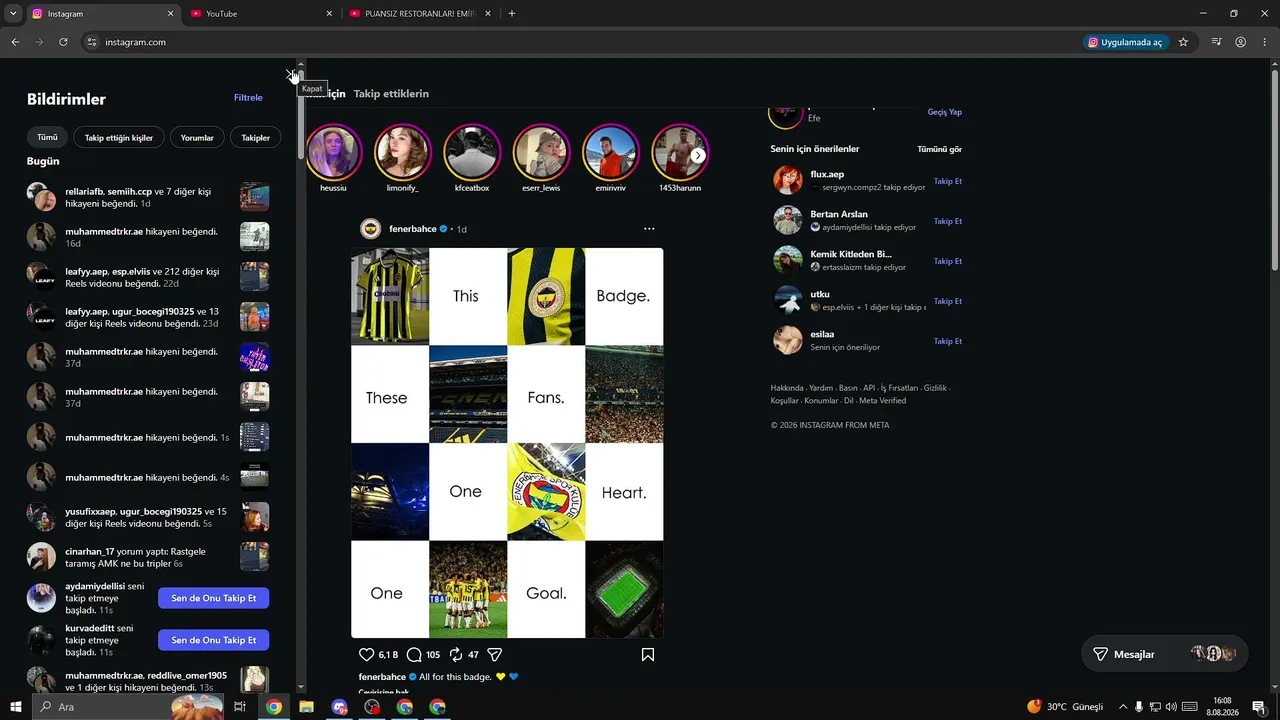Open the Mesajlar messages button
The height and width of the screenshot is (720, 1280).
coord(1164,654)
